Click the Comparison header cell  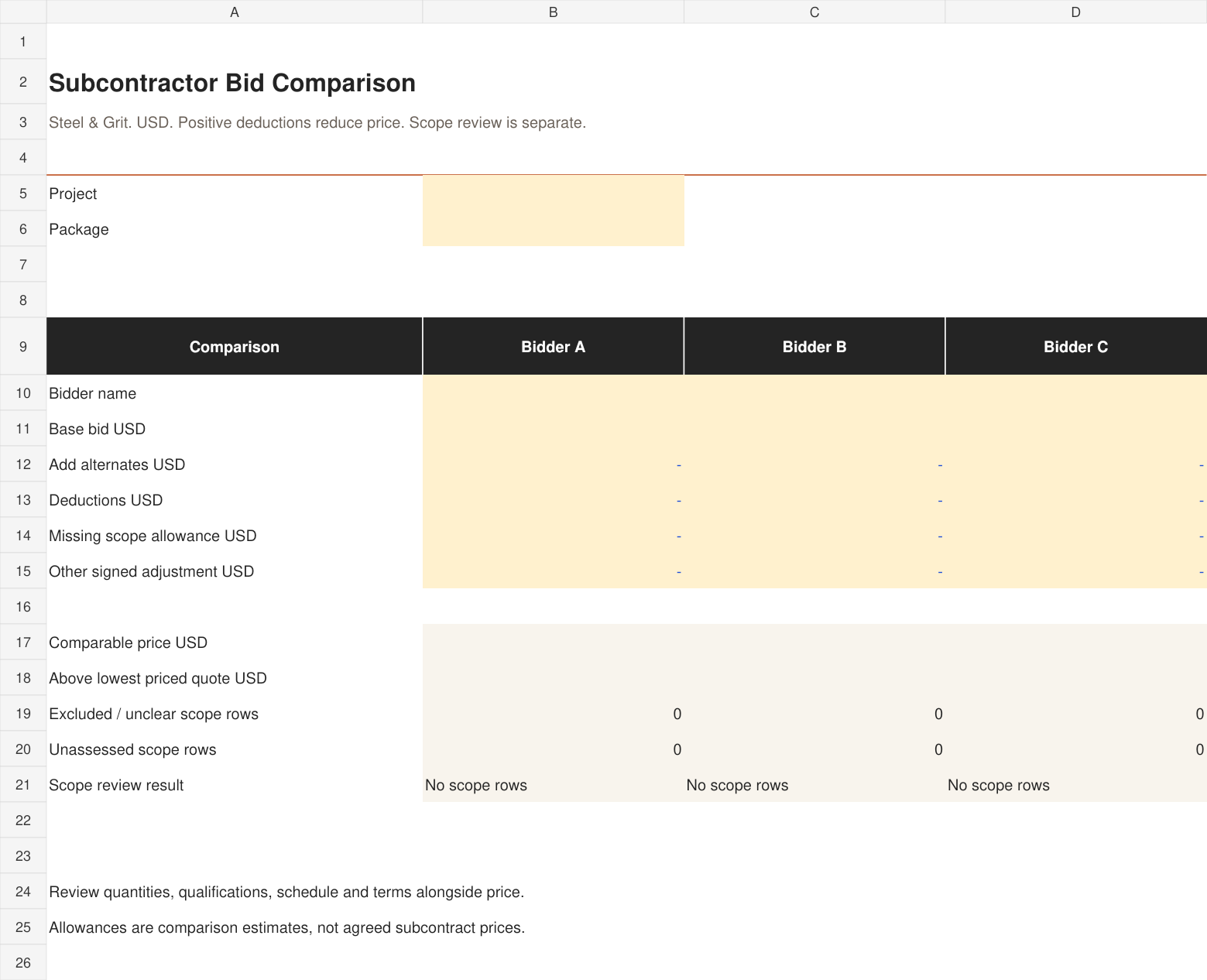(x=235, y=347)
